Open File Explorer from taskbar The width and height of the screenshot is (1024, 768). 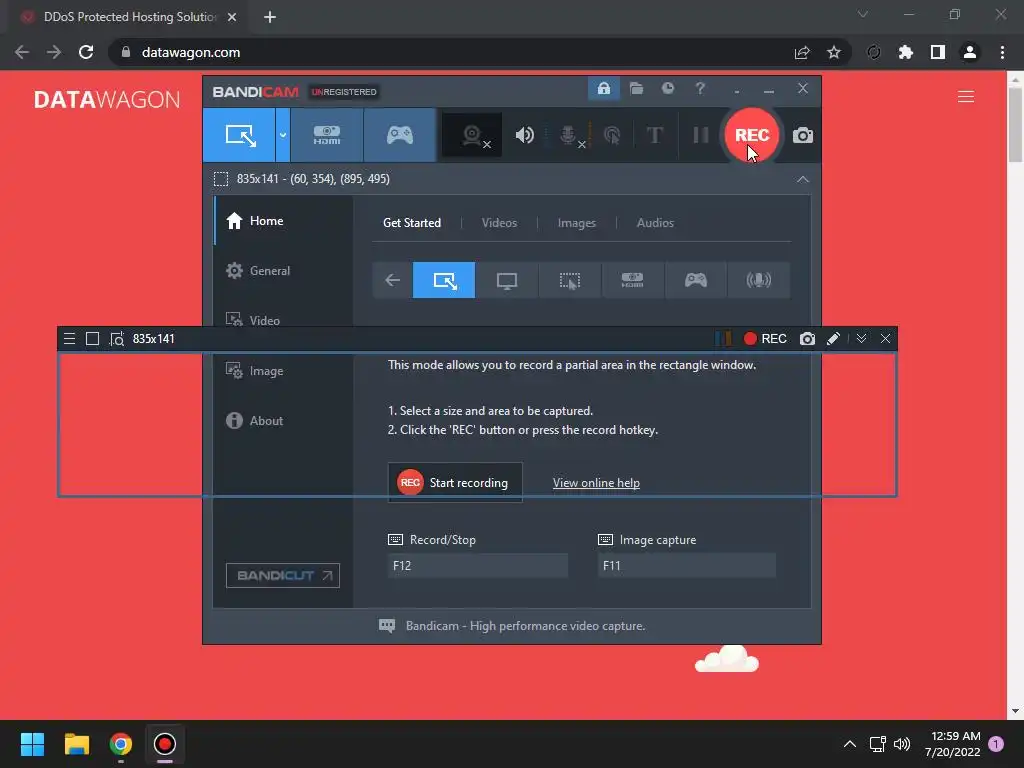(x=76, y=744)
